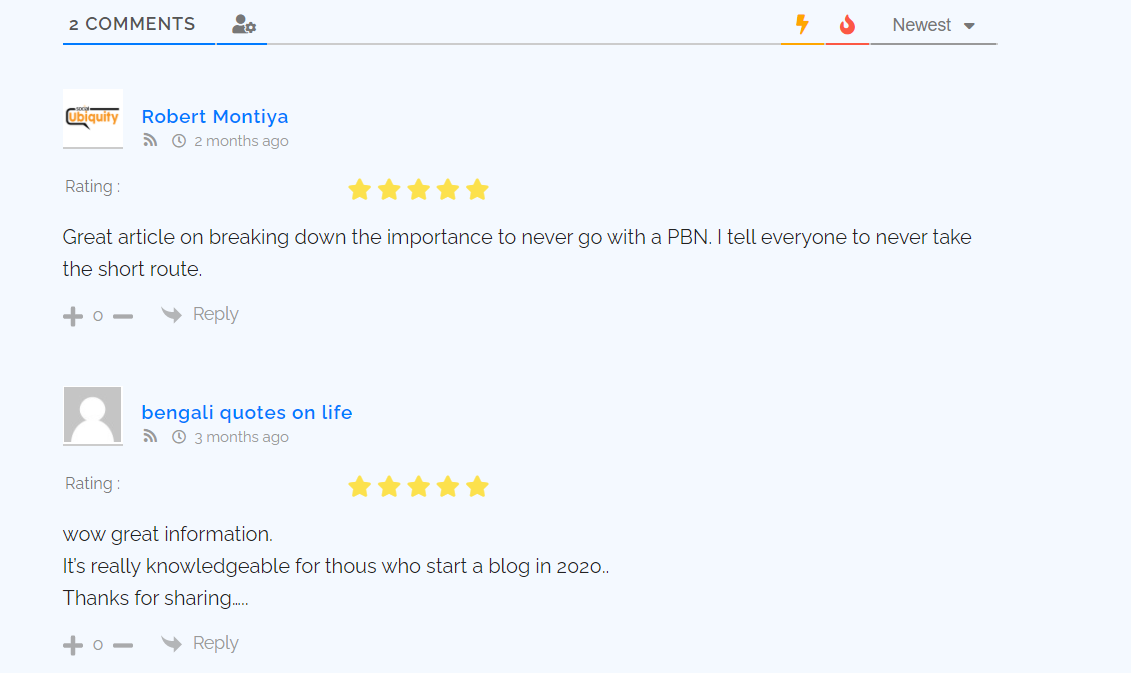Reply to bengali quotes on life comment
This screenshot has height=673, width=1131.
201,643
